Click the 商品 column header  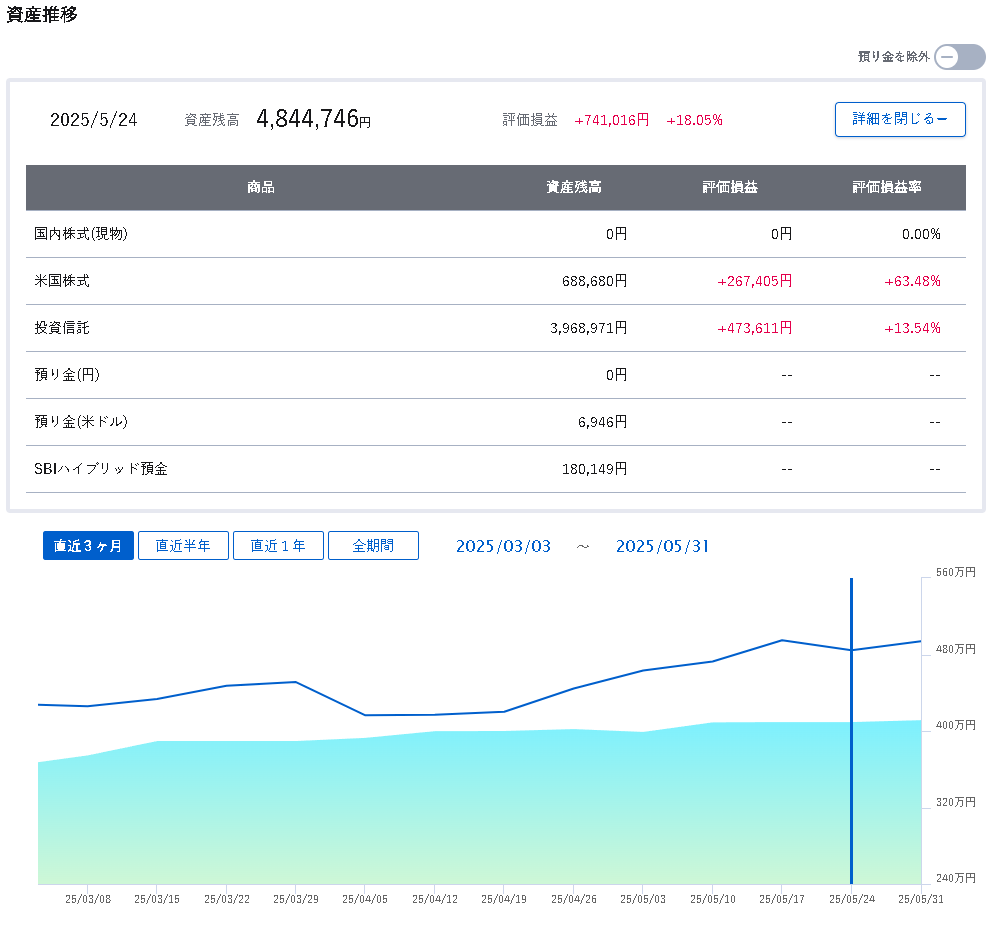pos(261,187)
